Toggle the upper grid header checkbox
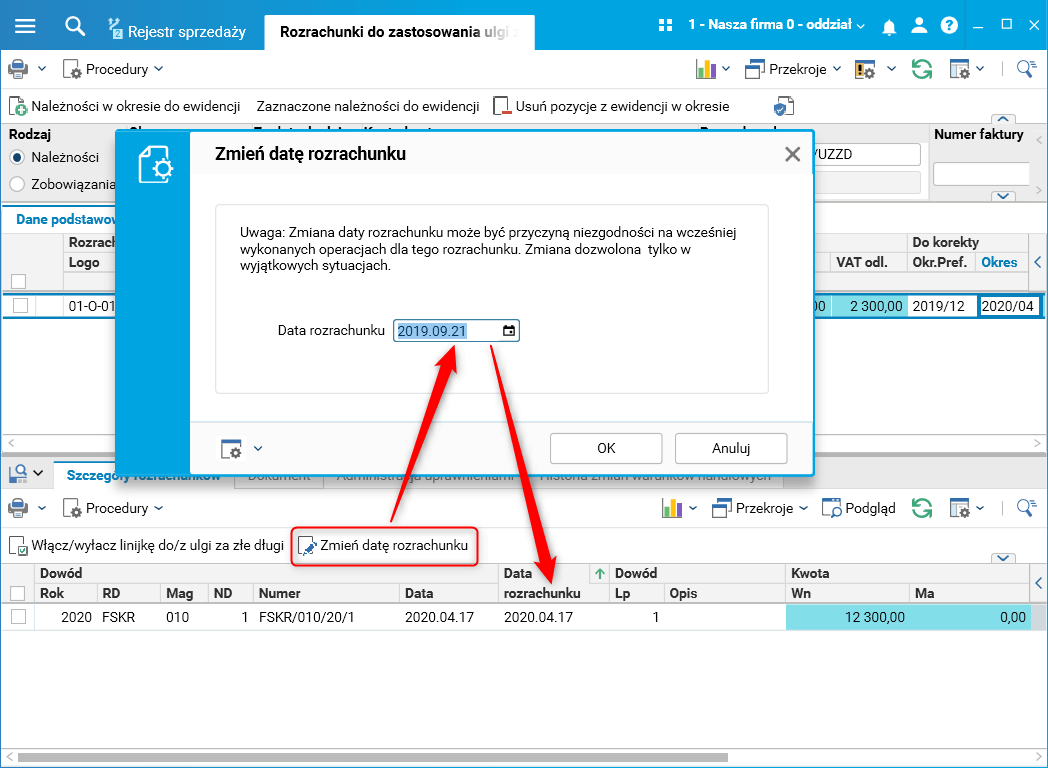 point(19,281)
